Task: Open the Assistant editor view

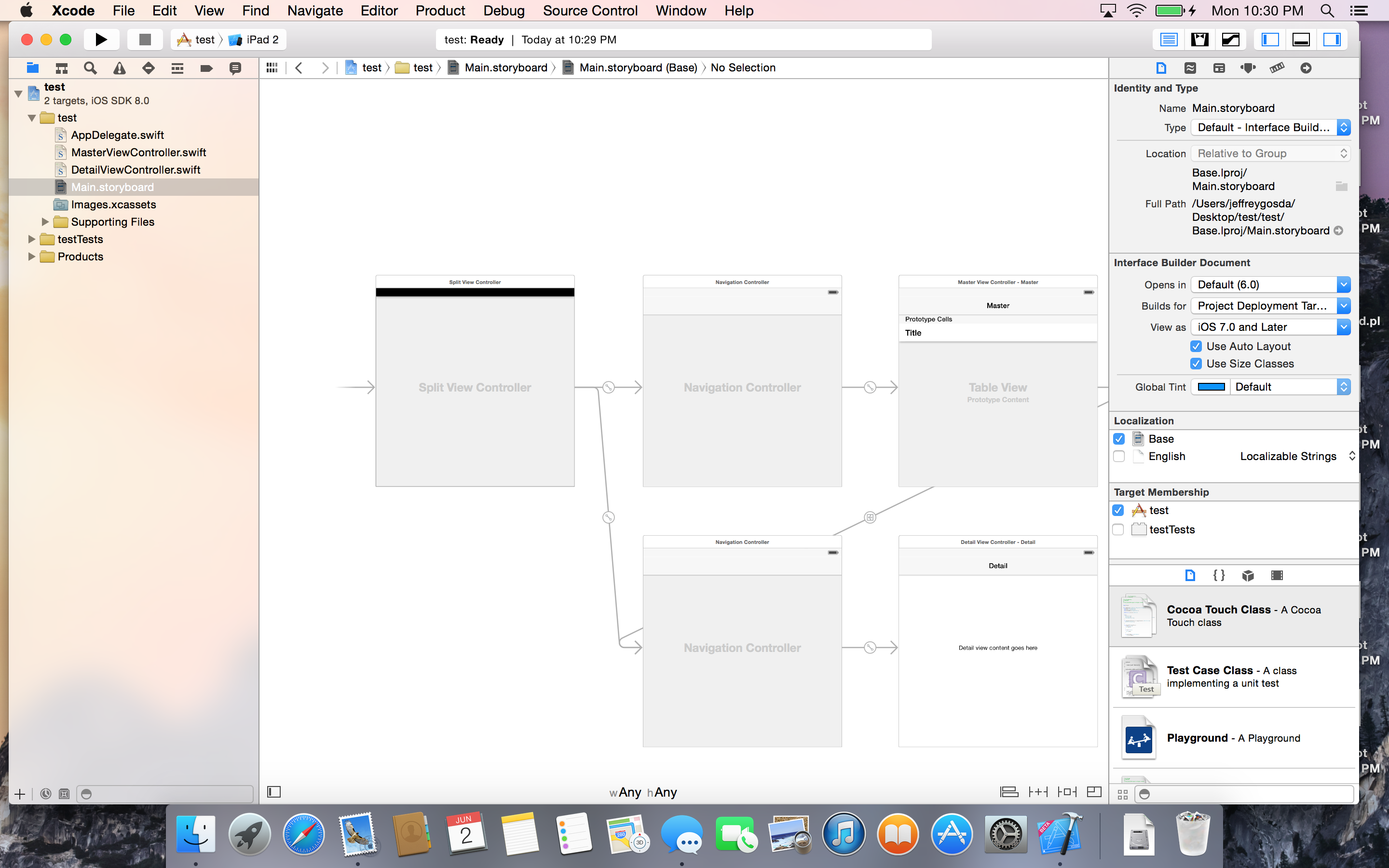Action: coord(1199,40)
